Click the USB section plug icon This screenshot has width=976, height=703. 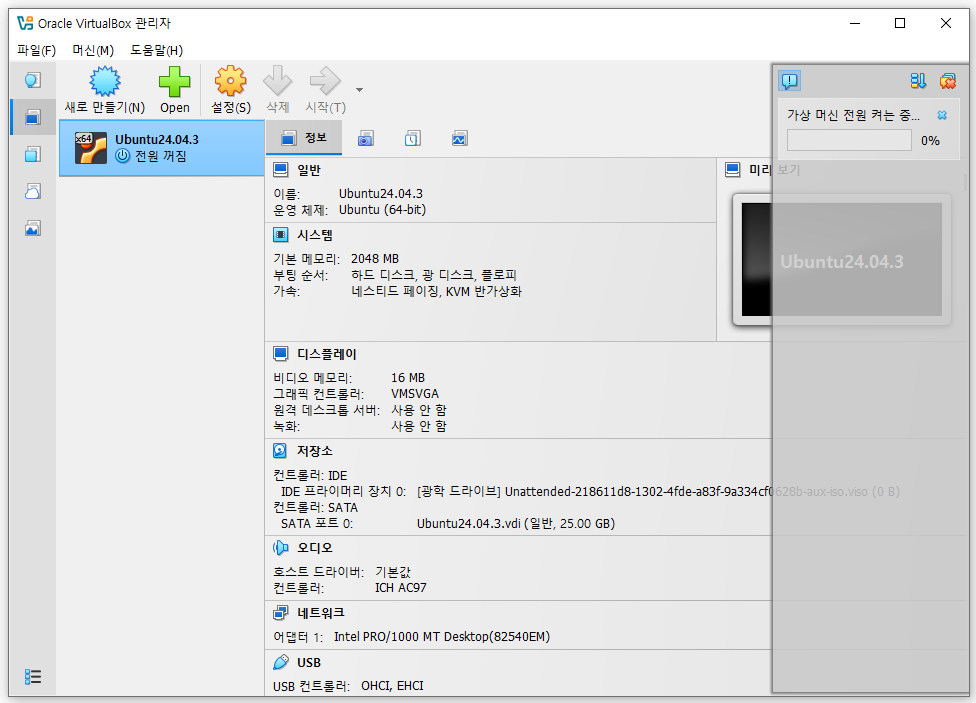(281, 663)
